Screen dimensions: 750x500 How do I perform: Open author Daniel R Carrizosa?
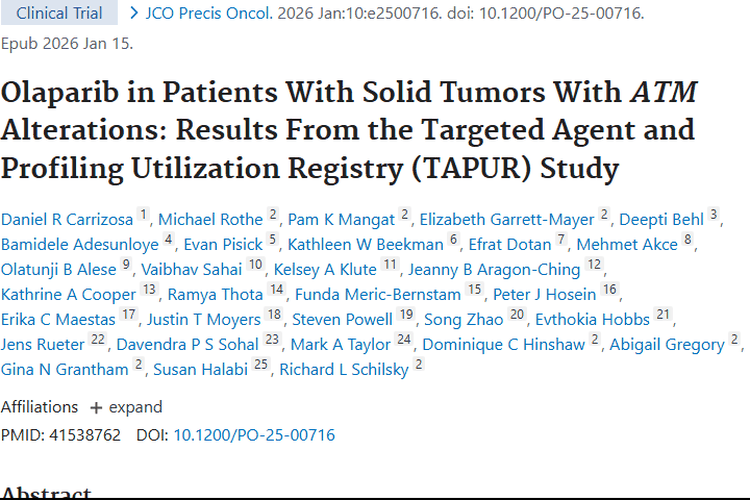66,219
